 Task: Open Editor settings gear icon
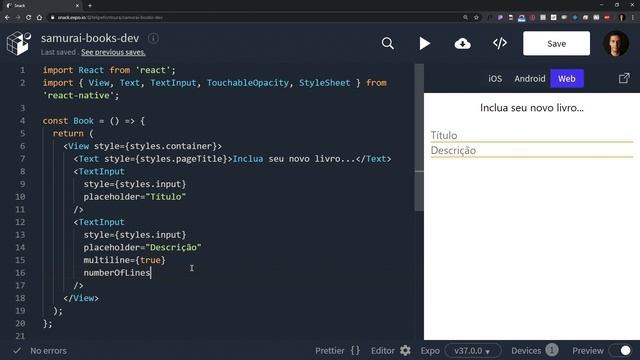pos(405,351)
